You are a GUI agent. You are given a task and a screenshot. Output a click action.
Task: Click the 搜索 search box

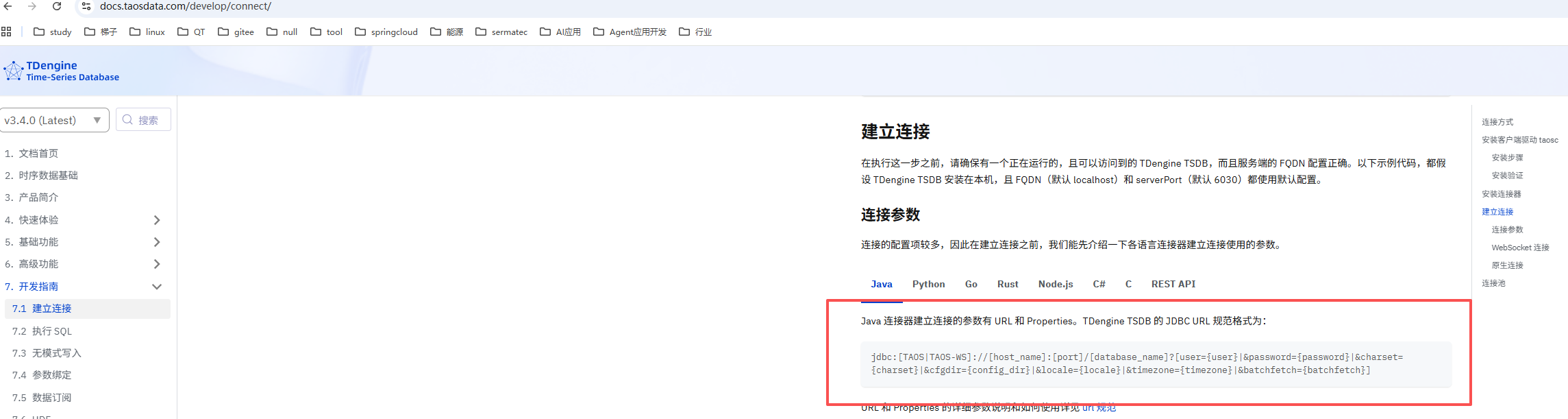tap(144, 120)
